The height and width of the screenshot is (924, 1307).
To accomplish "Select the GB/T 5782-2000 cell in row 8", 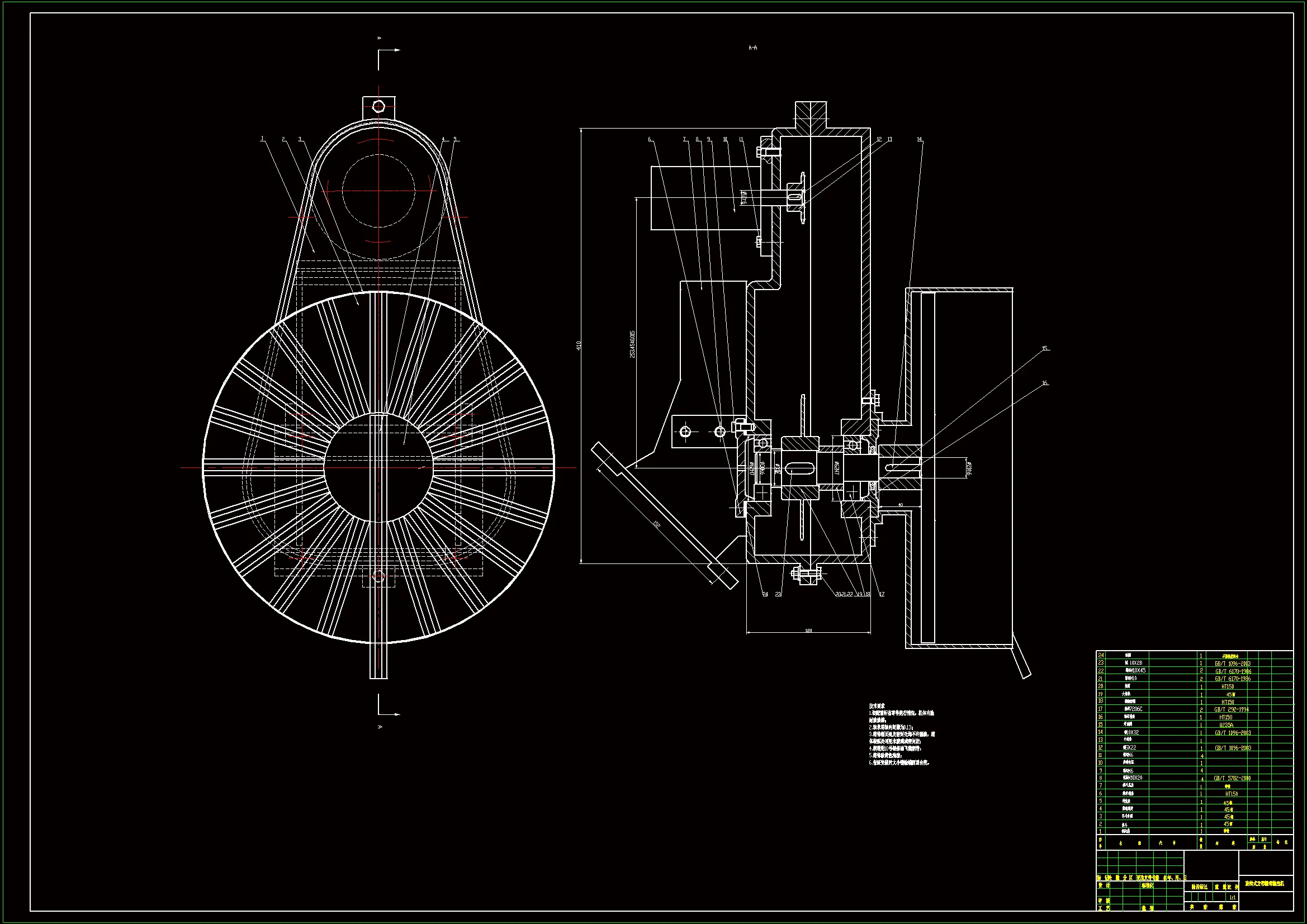I will [x=1232, y=778].
